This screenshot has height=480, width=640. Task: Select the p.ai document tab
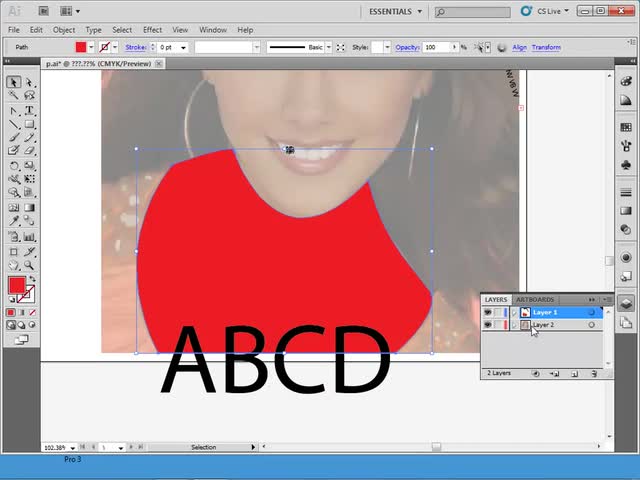98,64
